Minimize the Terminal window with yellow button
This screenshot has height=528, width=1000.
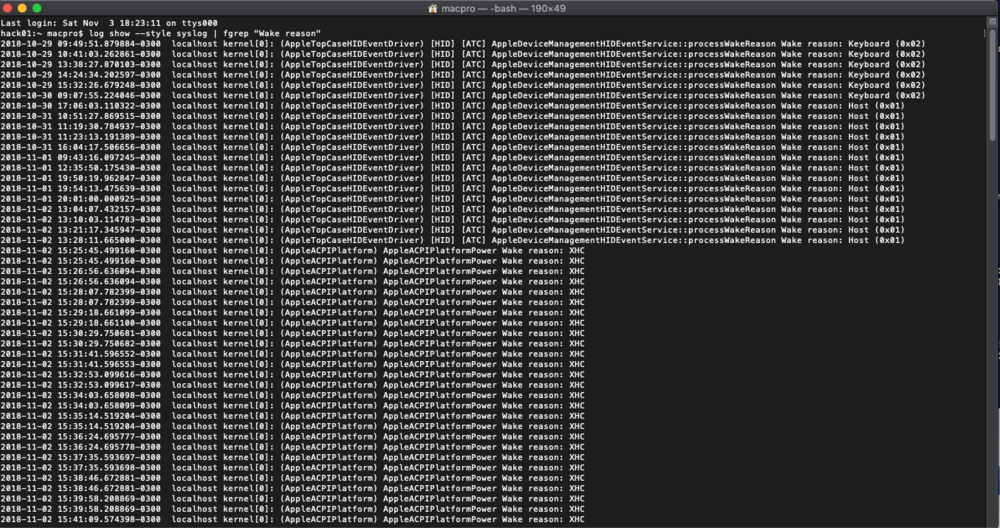click(22, 8)
